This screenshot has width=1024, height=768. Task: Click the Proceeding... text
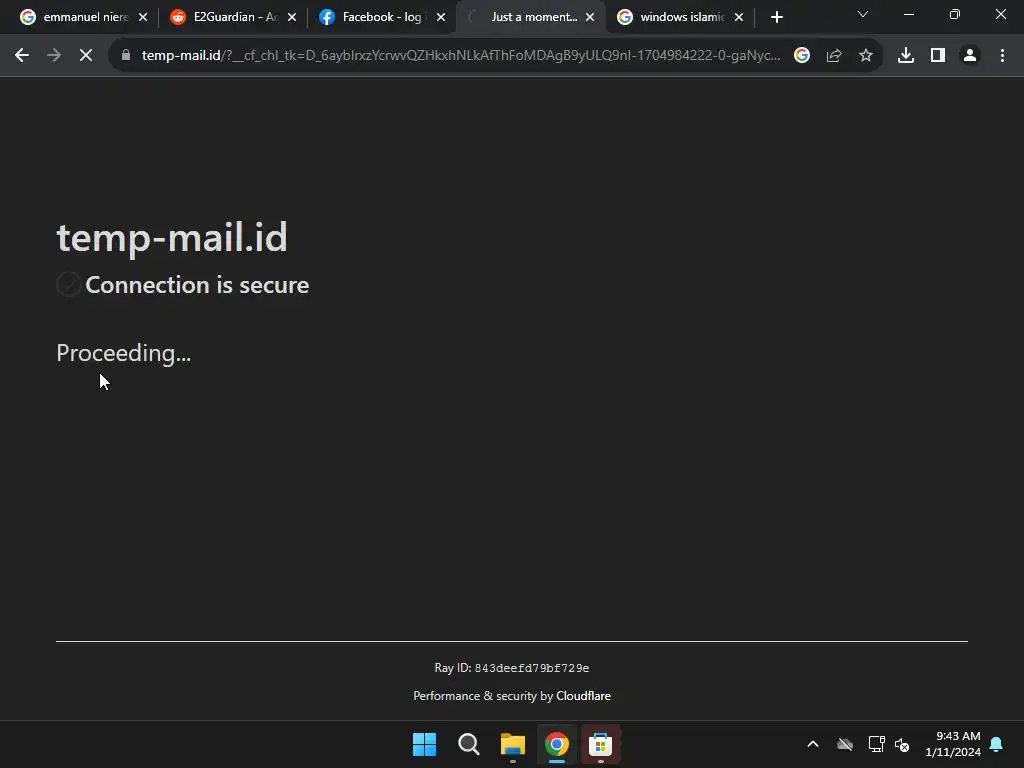click(123, 353)
